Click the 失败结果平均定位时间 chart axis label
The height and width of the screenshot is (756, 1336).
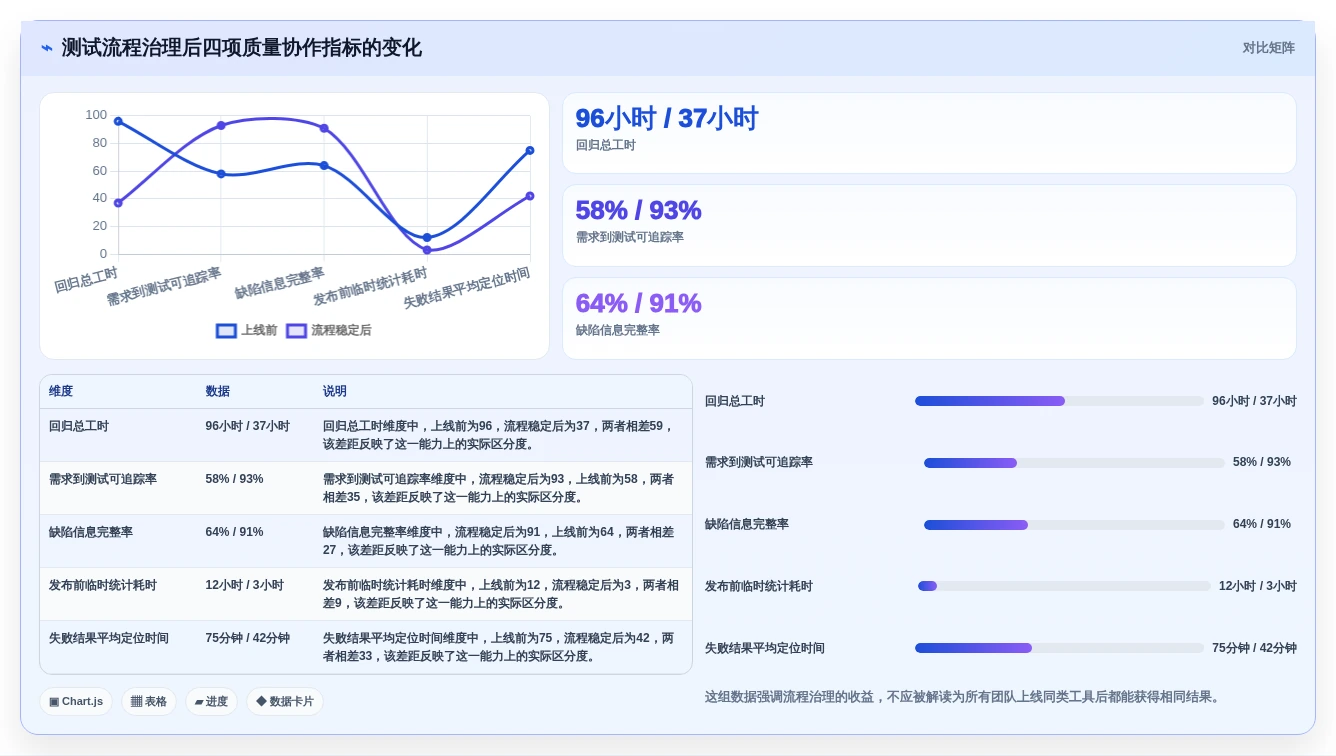(x=467, y=287)
